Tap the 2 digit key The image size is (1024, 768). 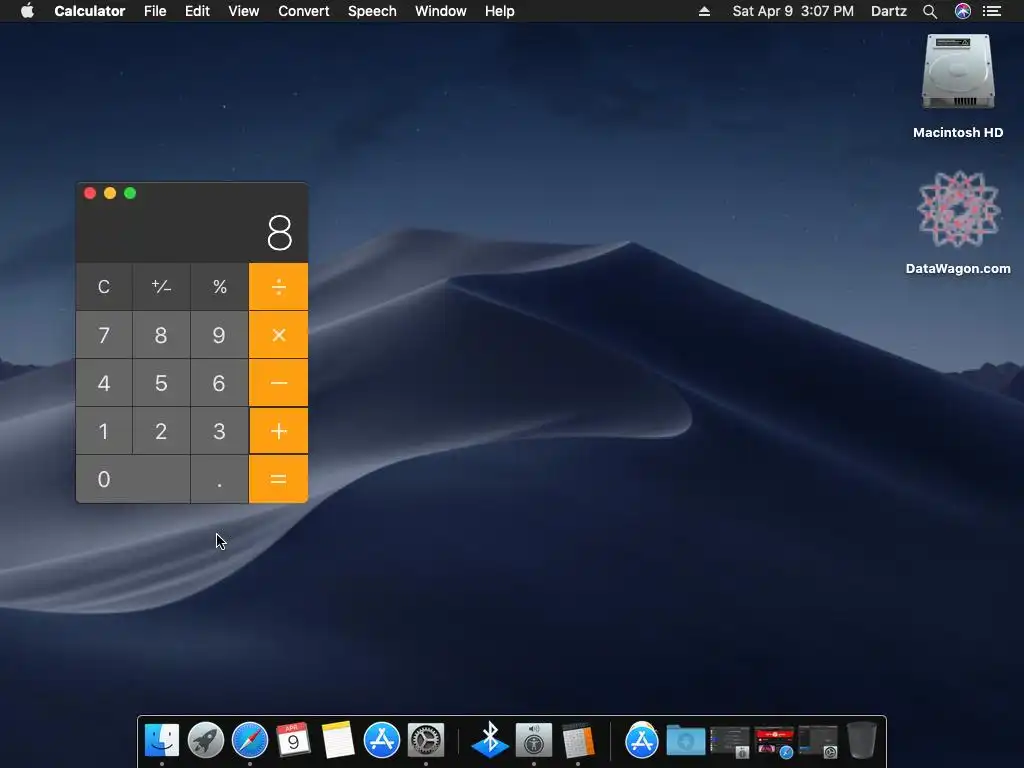[161, 431]
